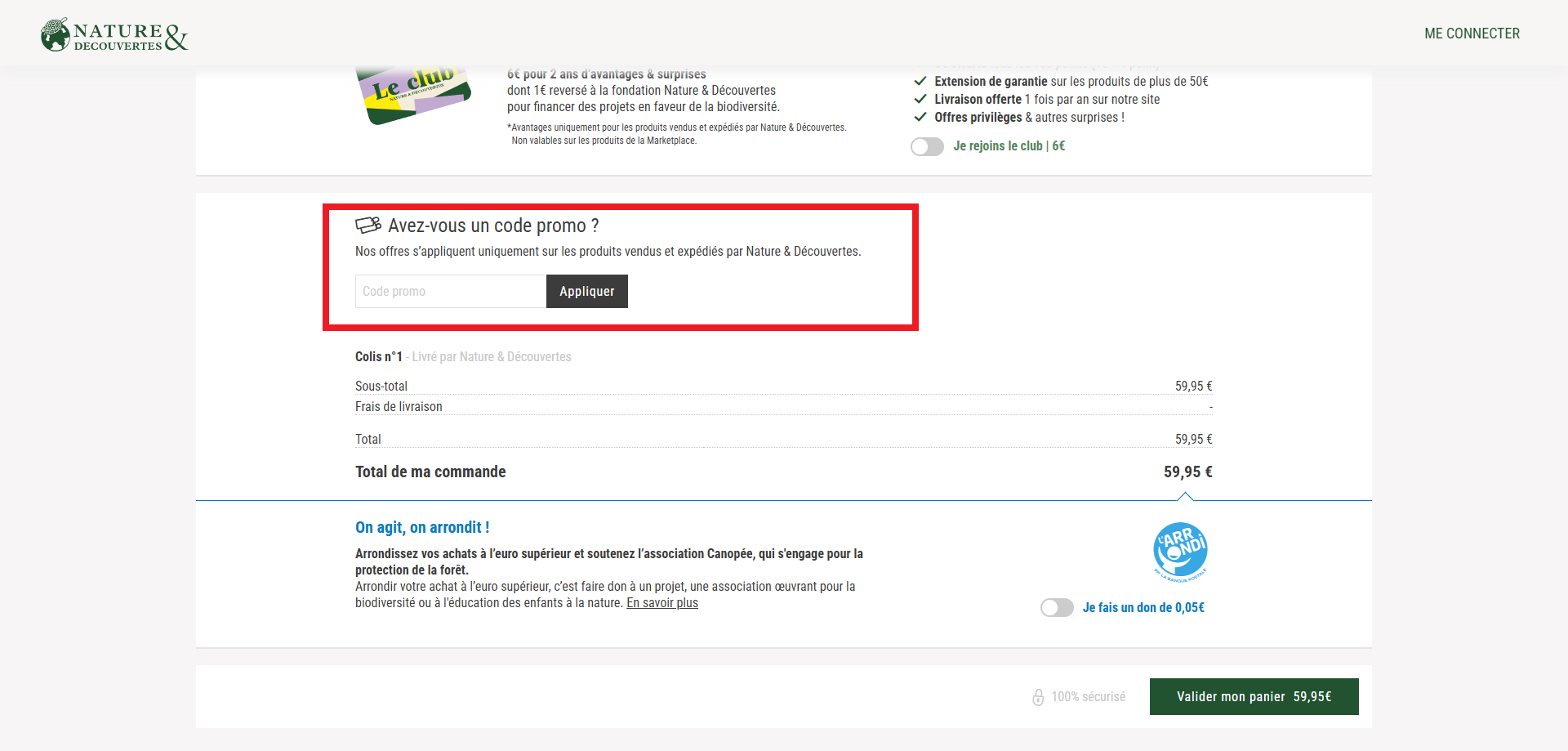1568x751 pixels.
Task: Click the 'On agit, on arrondit !' heading
Action: (422, 527)
